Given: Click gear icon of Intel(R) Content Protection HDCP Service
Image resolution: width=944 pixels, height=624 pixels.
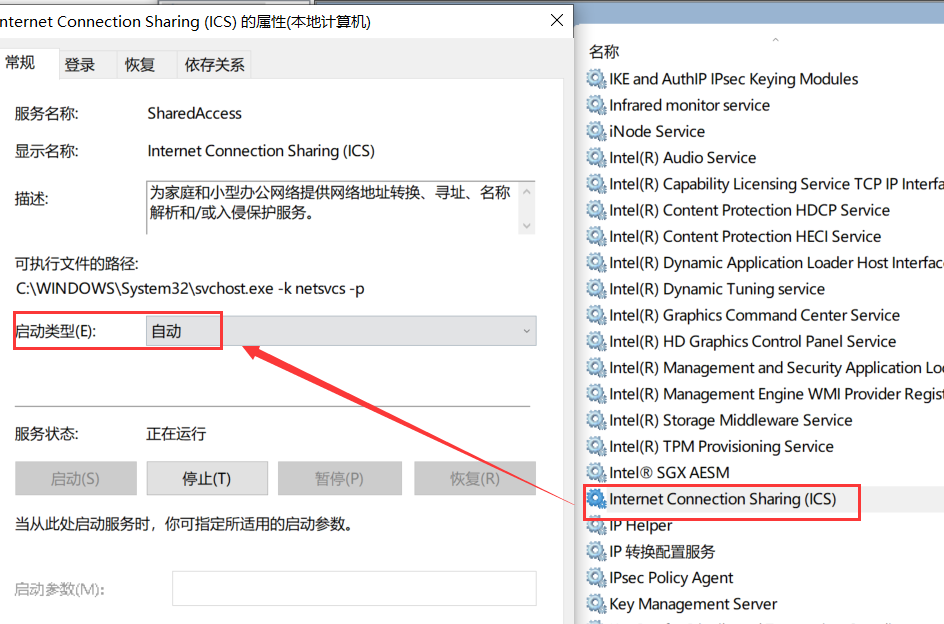Looking at the screenshot, I should tap(596, 210).
